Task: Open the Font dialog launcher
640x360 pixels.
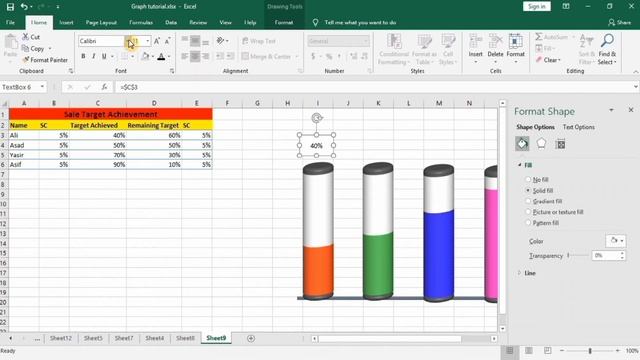Action: 172,71
